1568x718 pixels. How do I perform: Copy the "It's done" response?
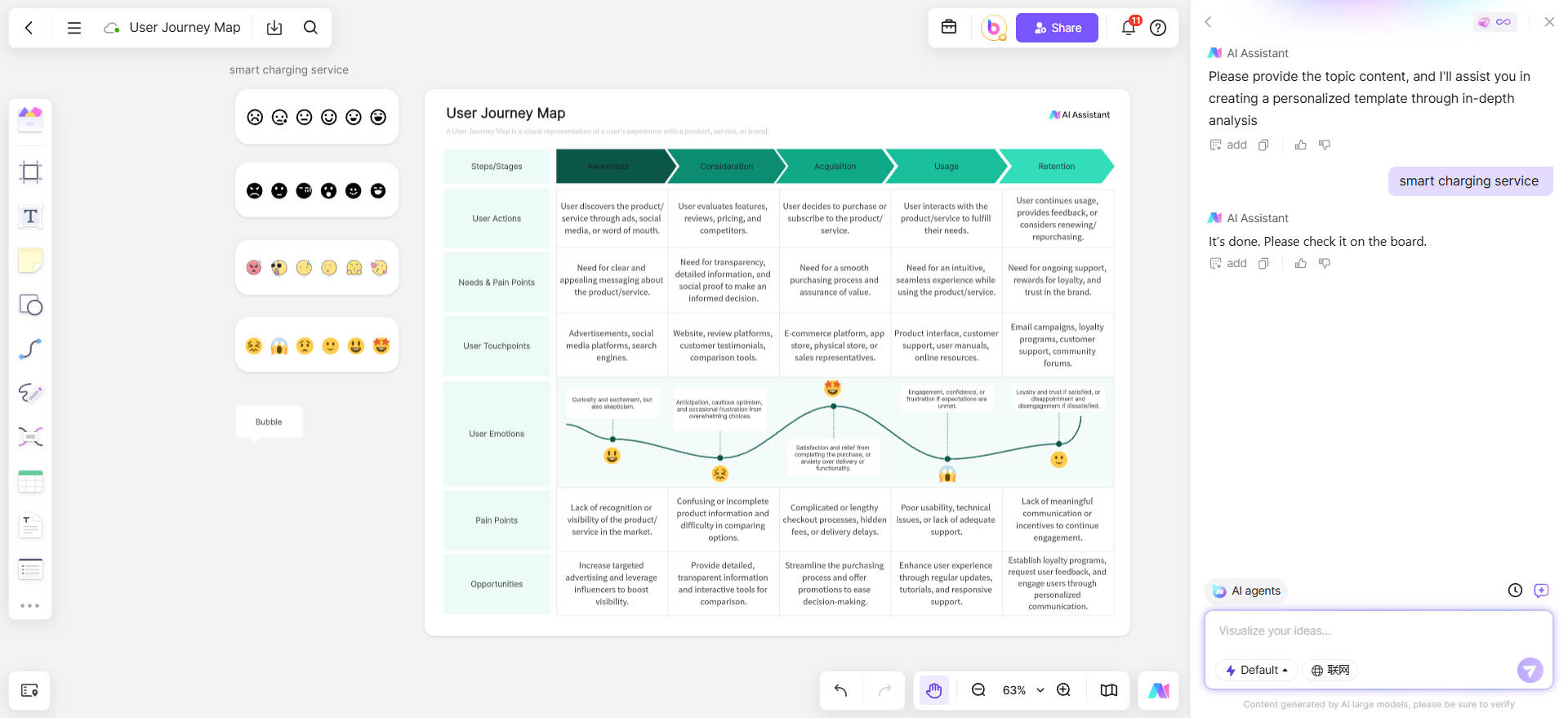(x=1263, y=263)
